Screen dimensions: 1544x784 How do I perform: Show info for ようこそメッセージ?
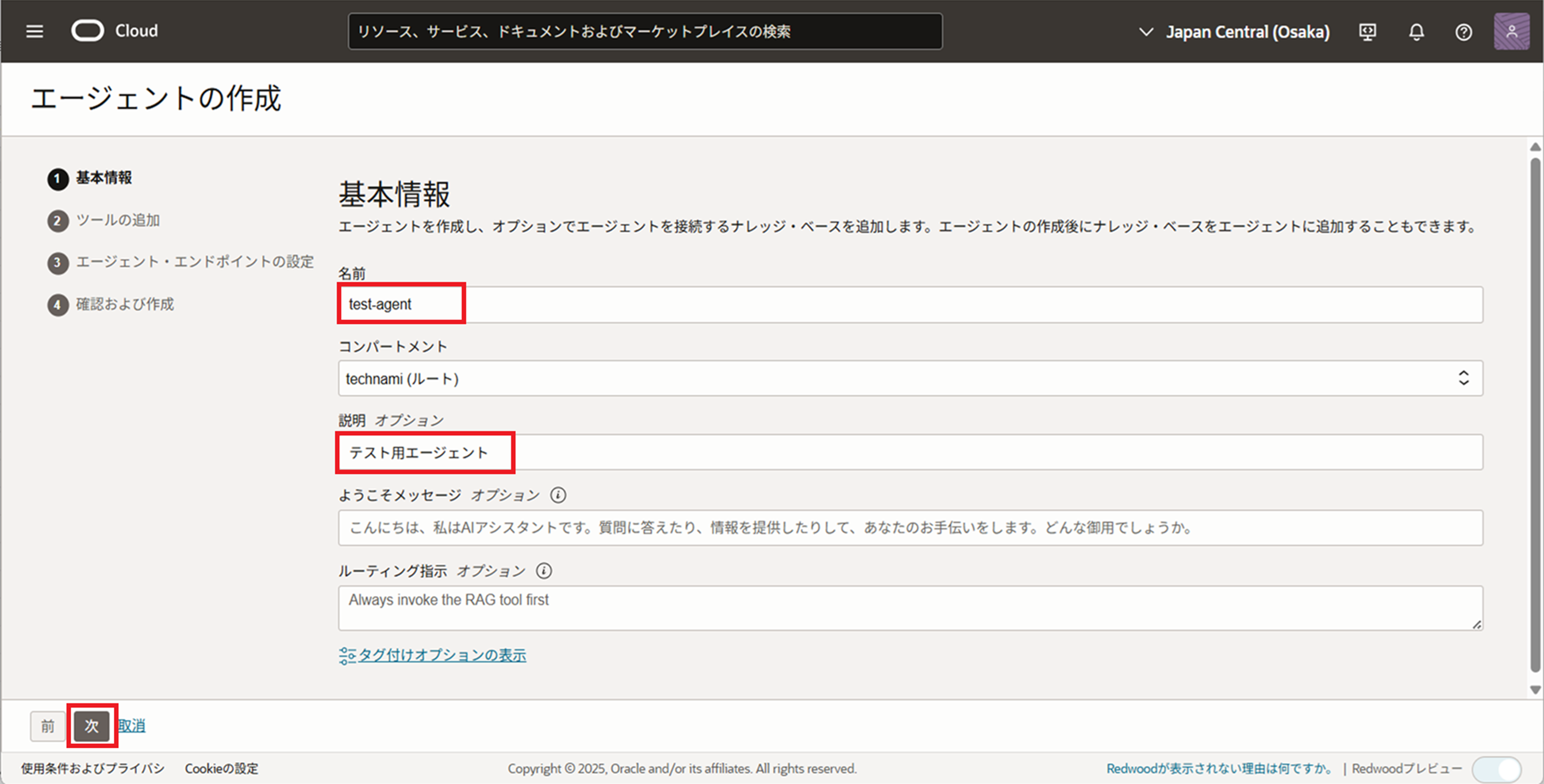[558, 495]
